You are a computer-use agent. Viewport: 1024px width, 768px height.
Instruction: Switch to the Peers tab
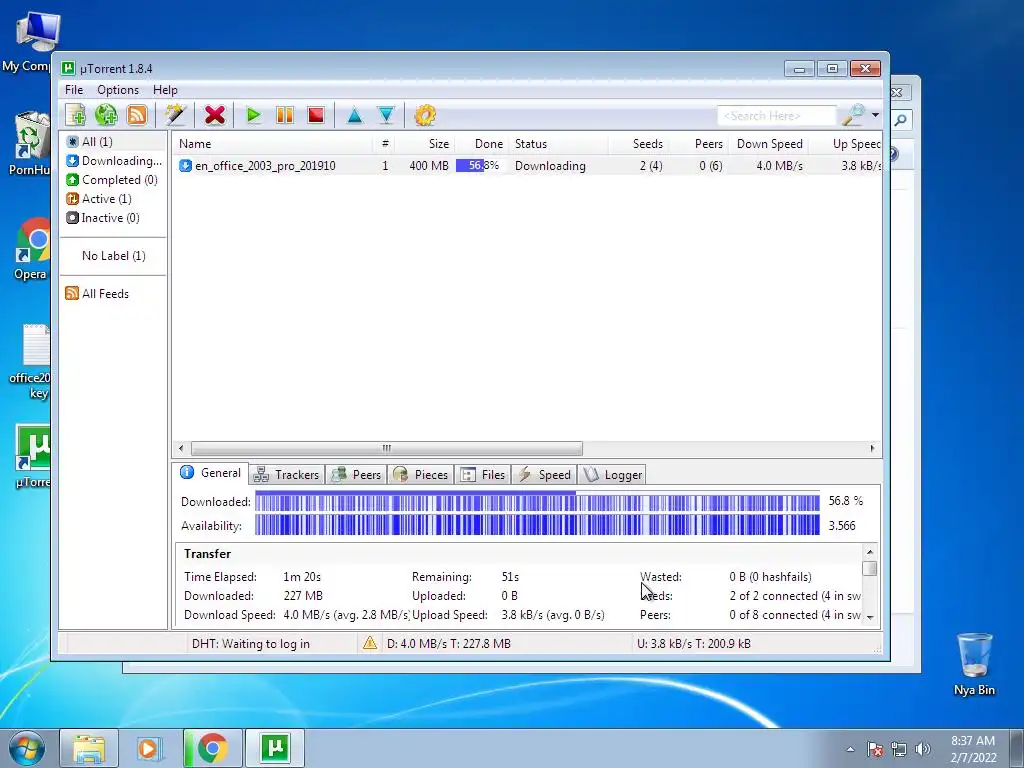click(357, 475)
